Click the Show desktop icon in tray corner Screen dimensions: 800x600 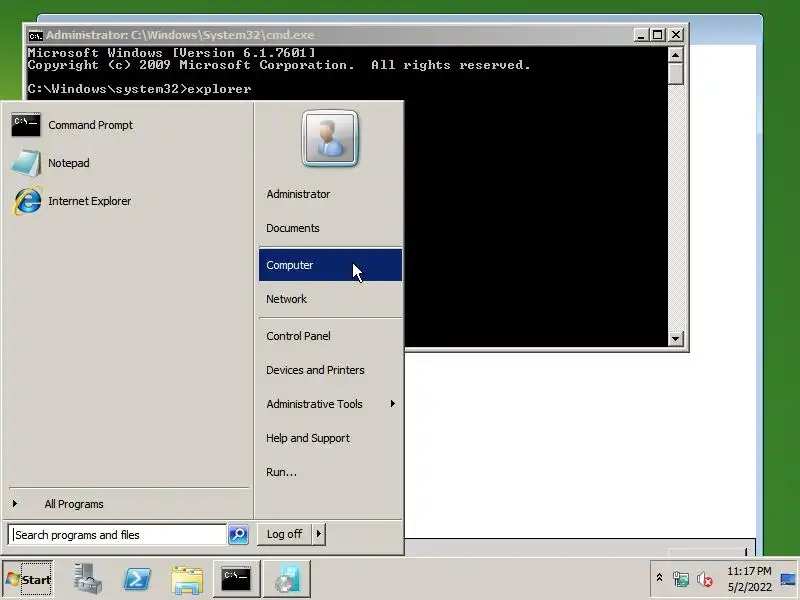click(788, 579)
